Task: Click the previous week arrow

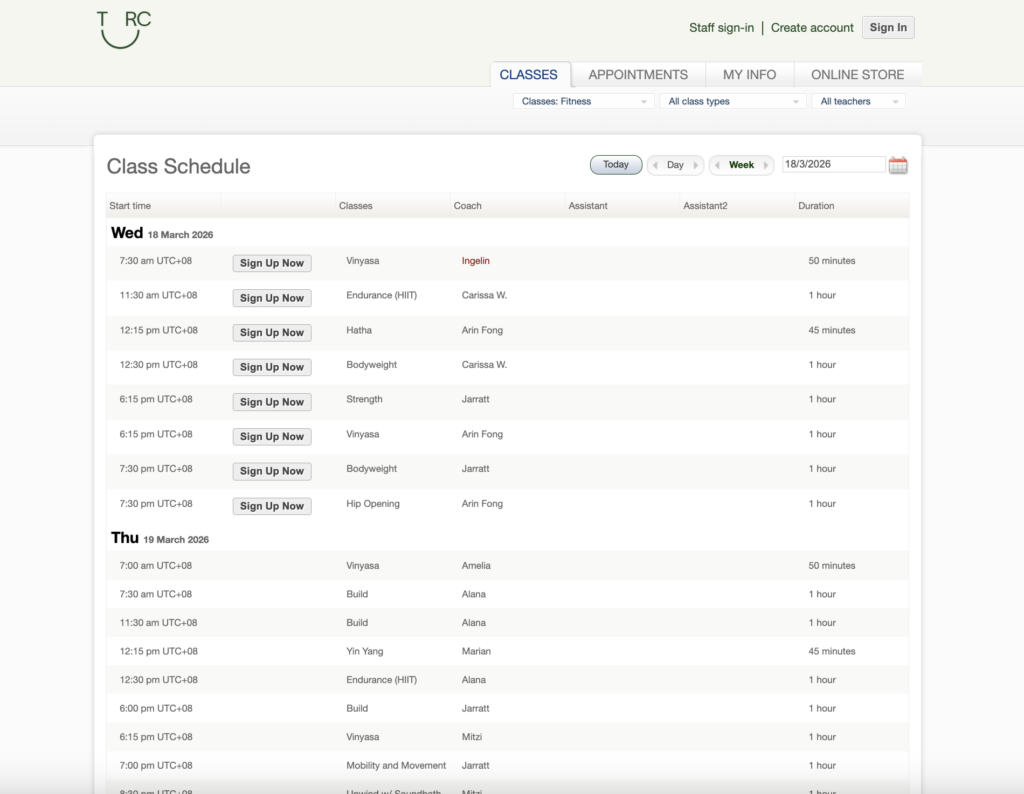Action: coord(718,165)
